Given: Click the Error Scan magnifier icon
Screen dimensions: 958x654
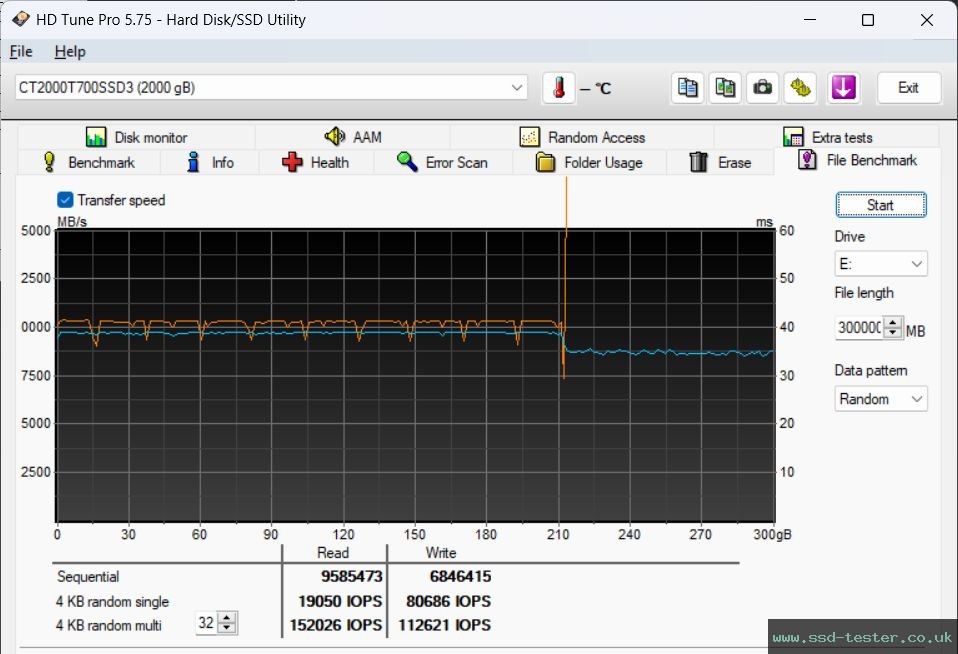Looking at the screenshot, I should (x=407, y=162).
